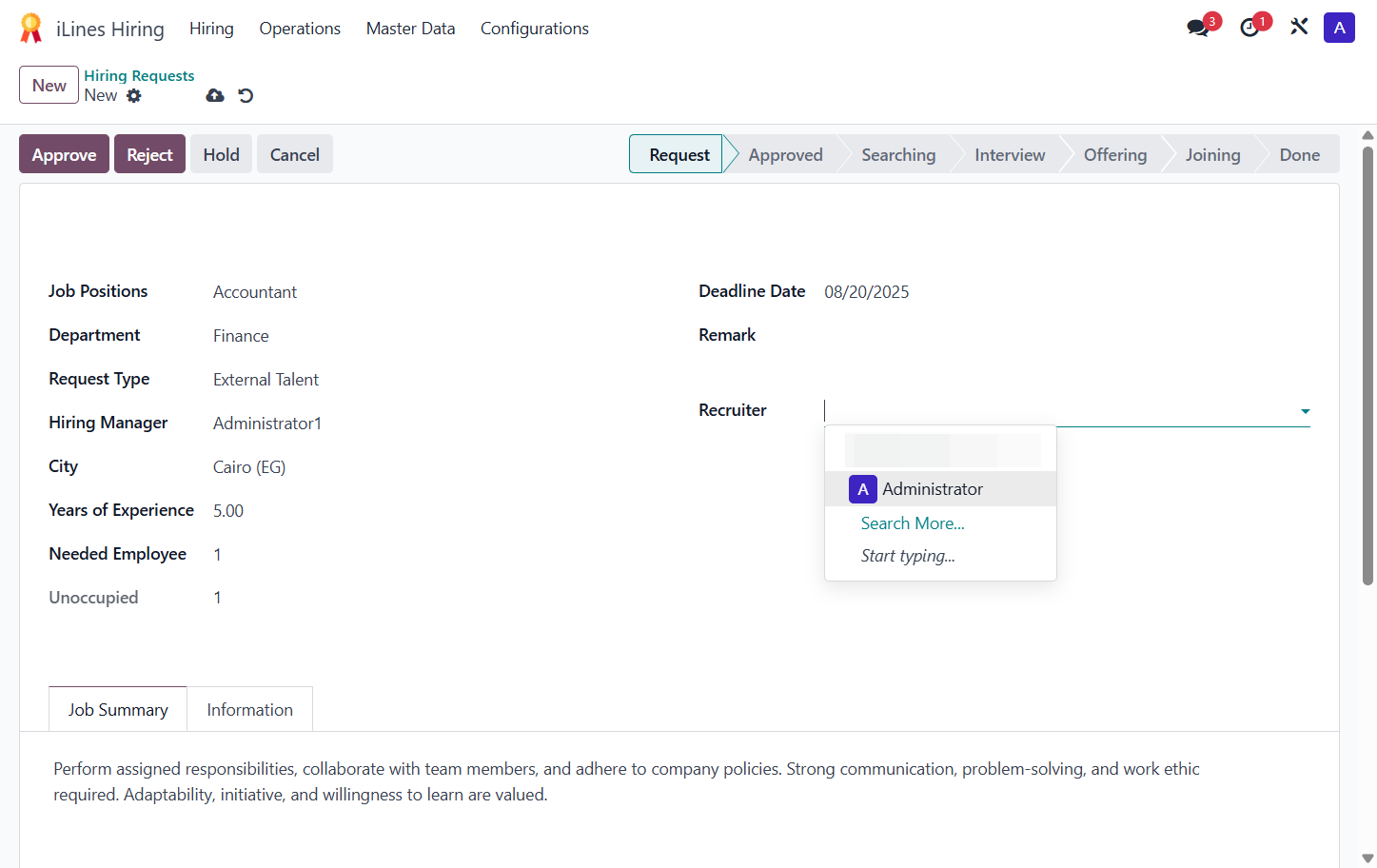This screenshot has width=1377, height=868.
Task: Reject the hiring request
Action: coord(149,154)
